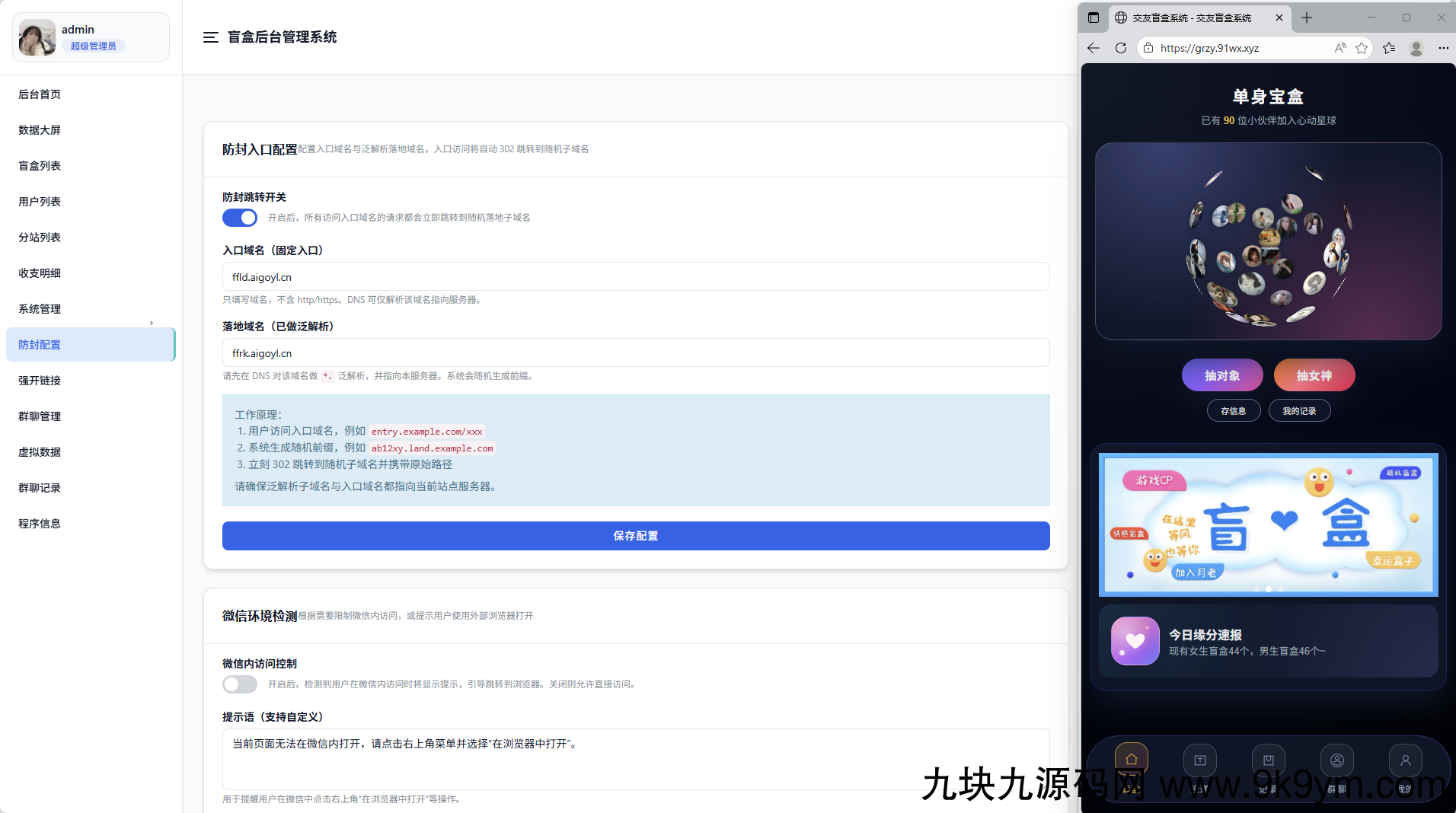The image size is (1456, 813).
Task: Click the admin avatar image
Action: click(36, 37)
